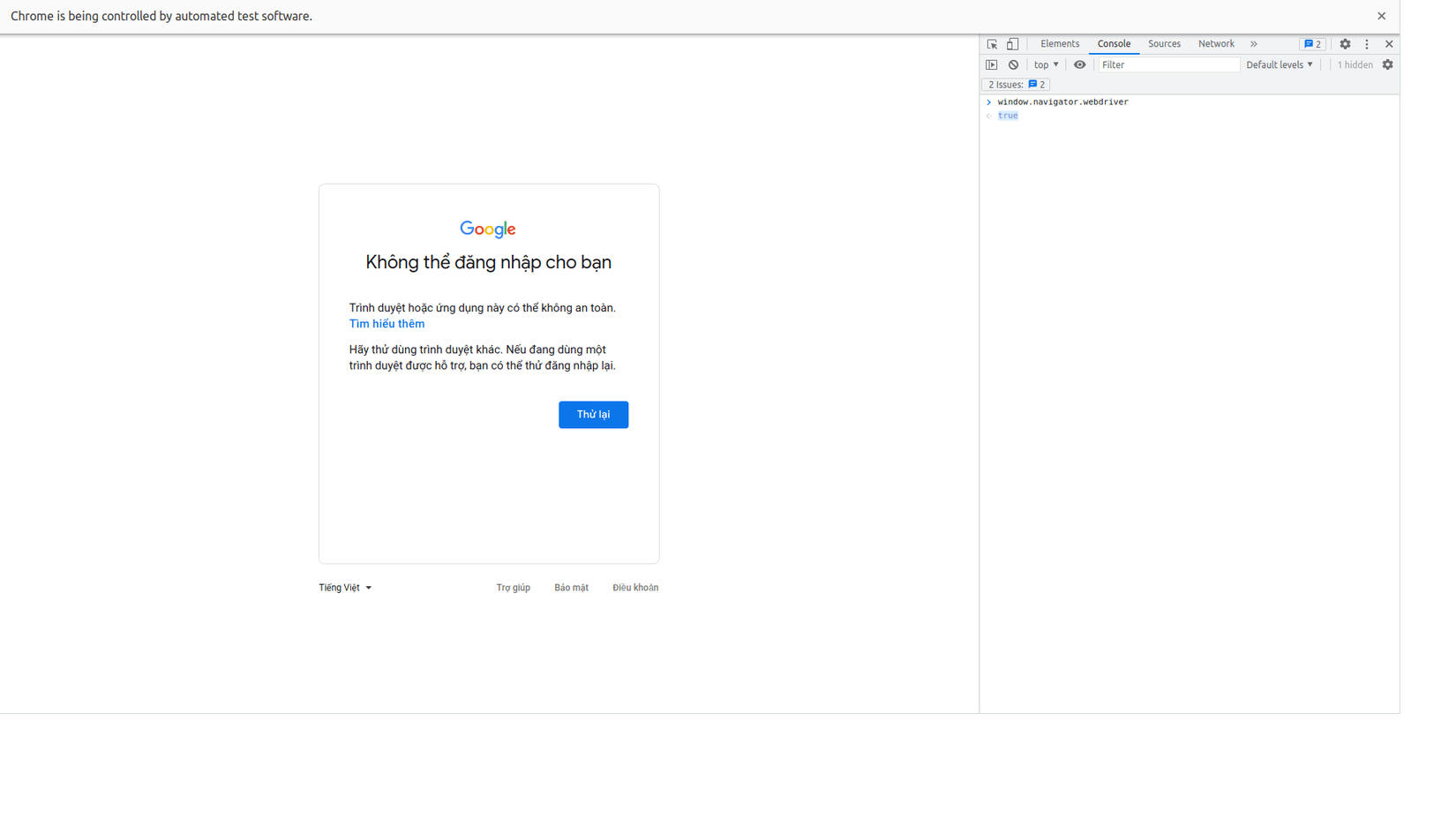
Task: Open the 'top' JavaScript context dropdown
Action: pos(1045,64)
